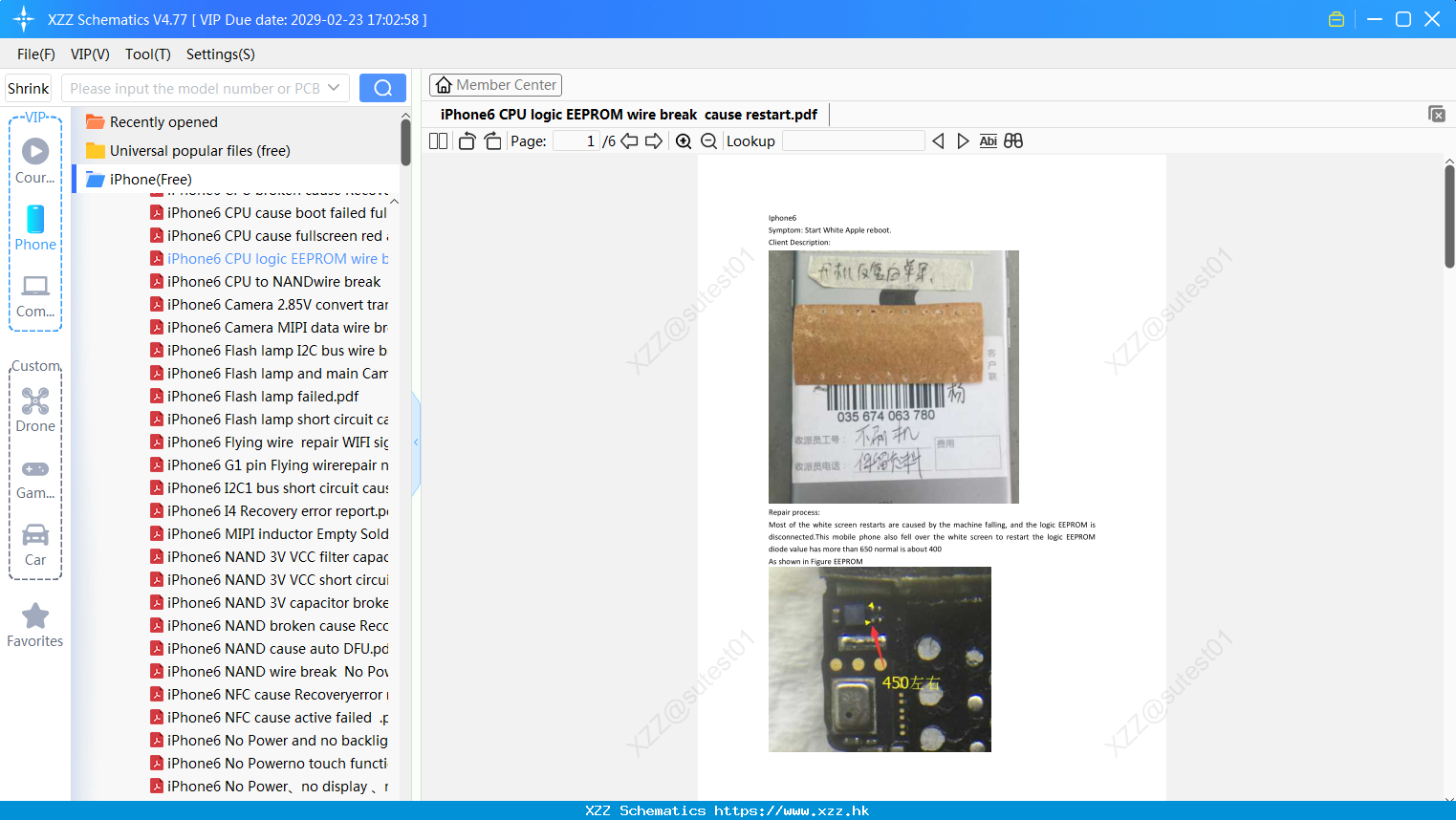This screenshot has height=820, width=1456.
Task: Open Favorites star icon
Action: 35,616
